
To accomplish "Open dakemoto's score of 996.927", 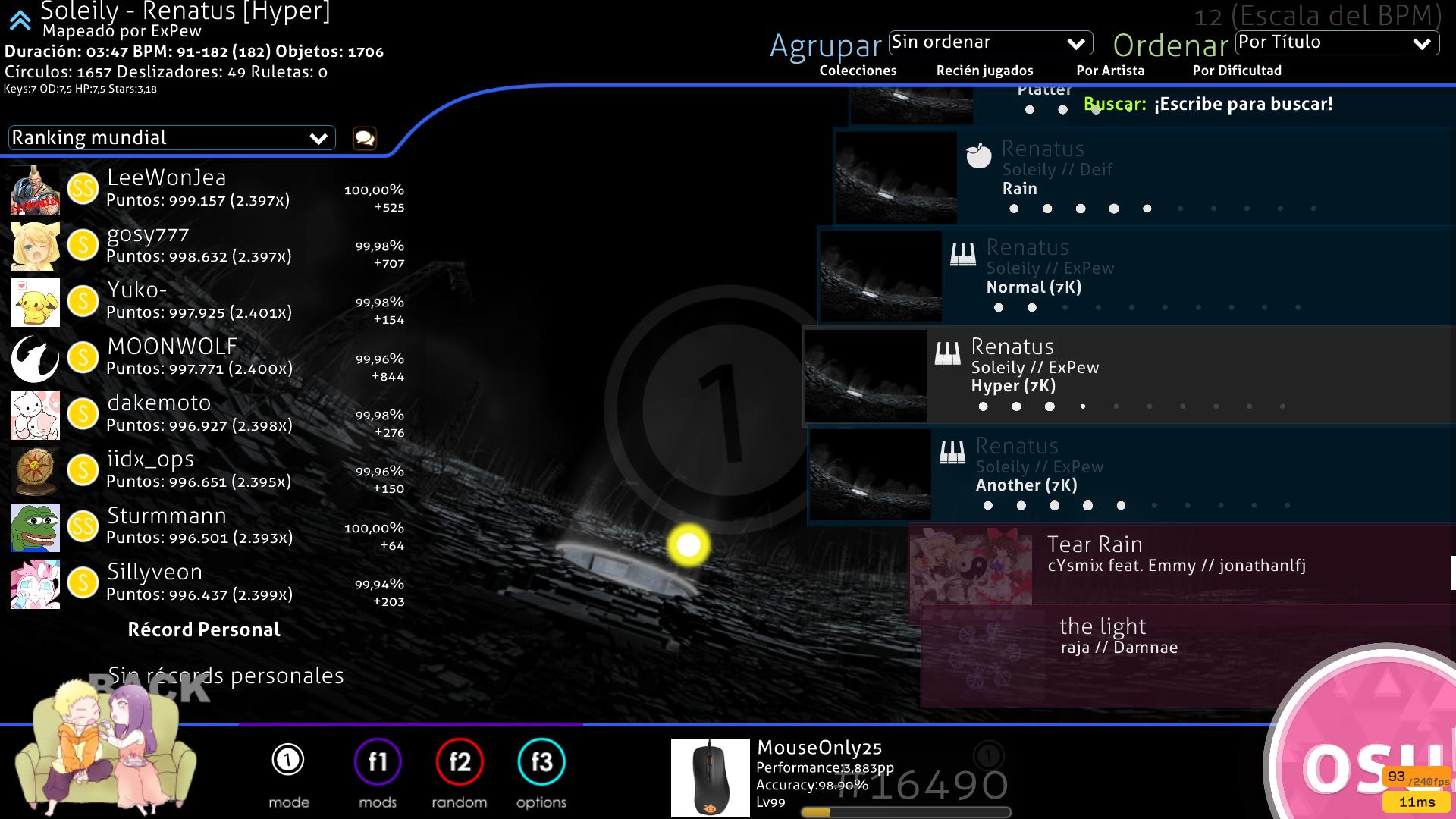I will pyautogui.click(x=207, y=415).
